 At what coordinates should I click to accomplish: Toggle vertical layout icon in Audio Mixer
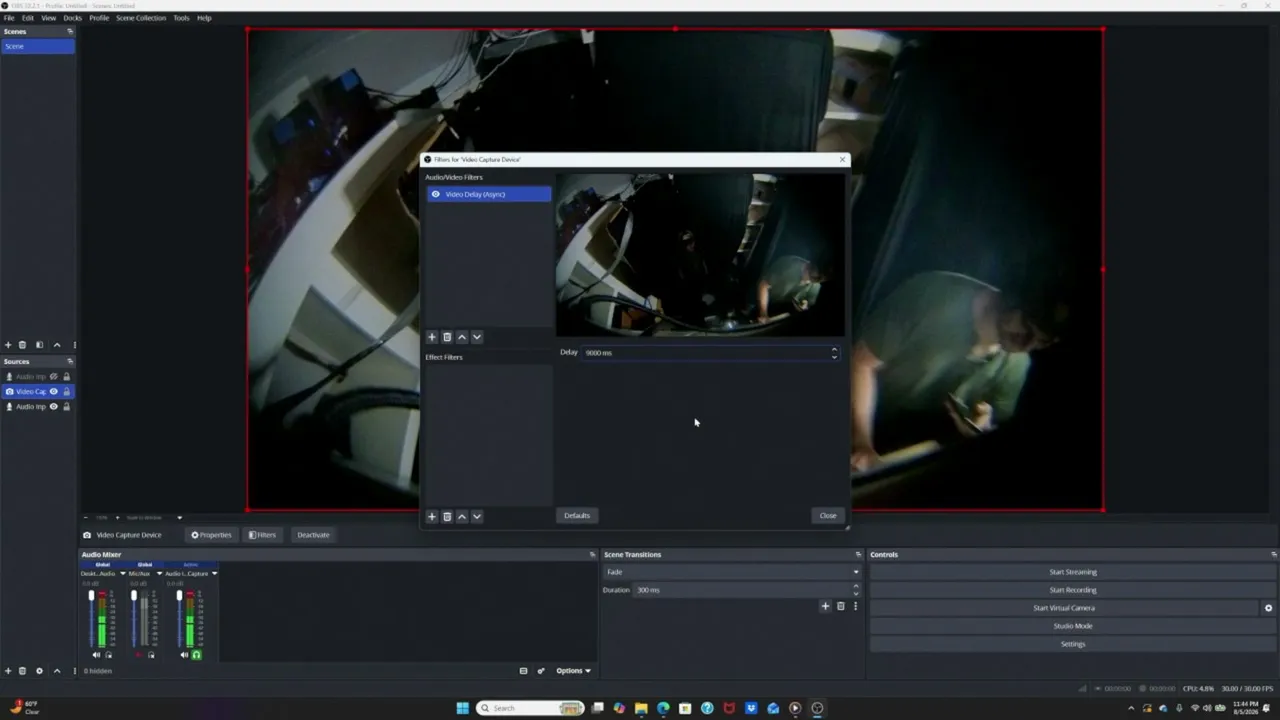(523, 671)
